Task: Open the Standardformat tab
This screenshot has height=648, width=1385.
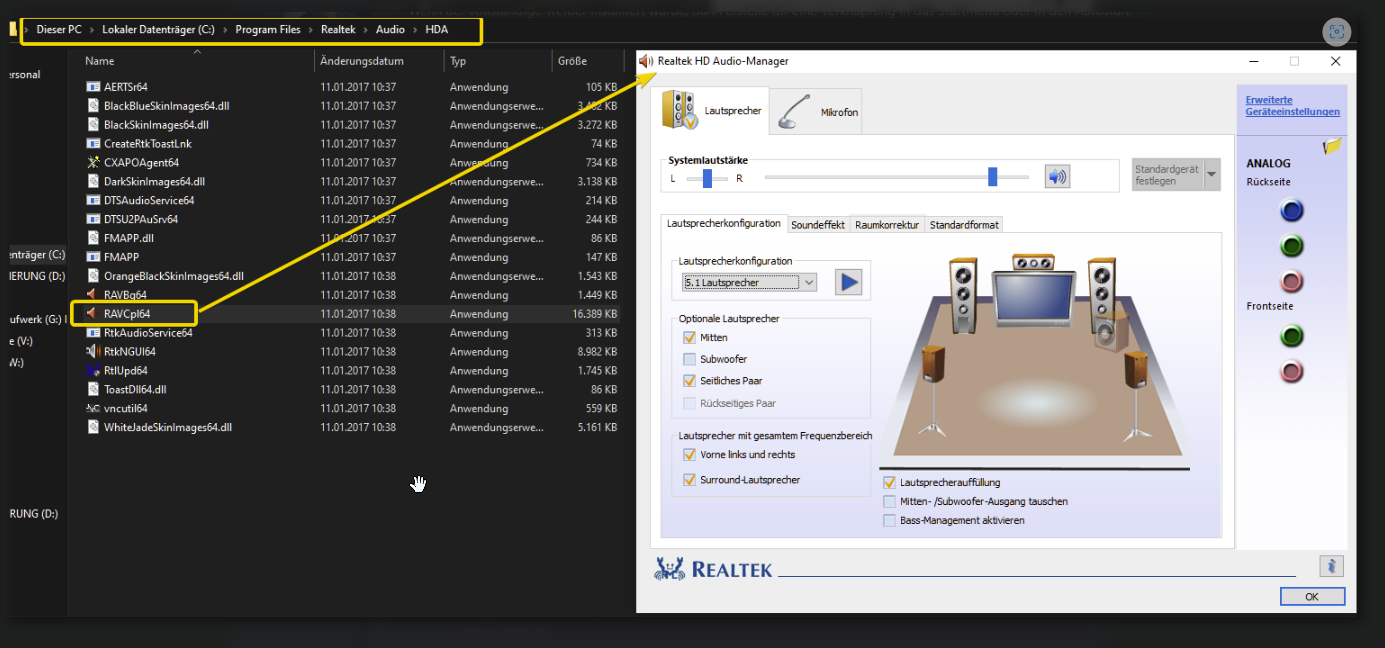Action: click(x=964, y=225)
